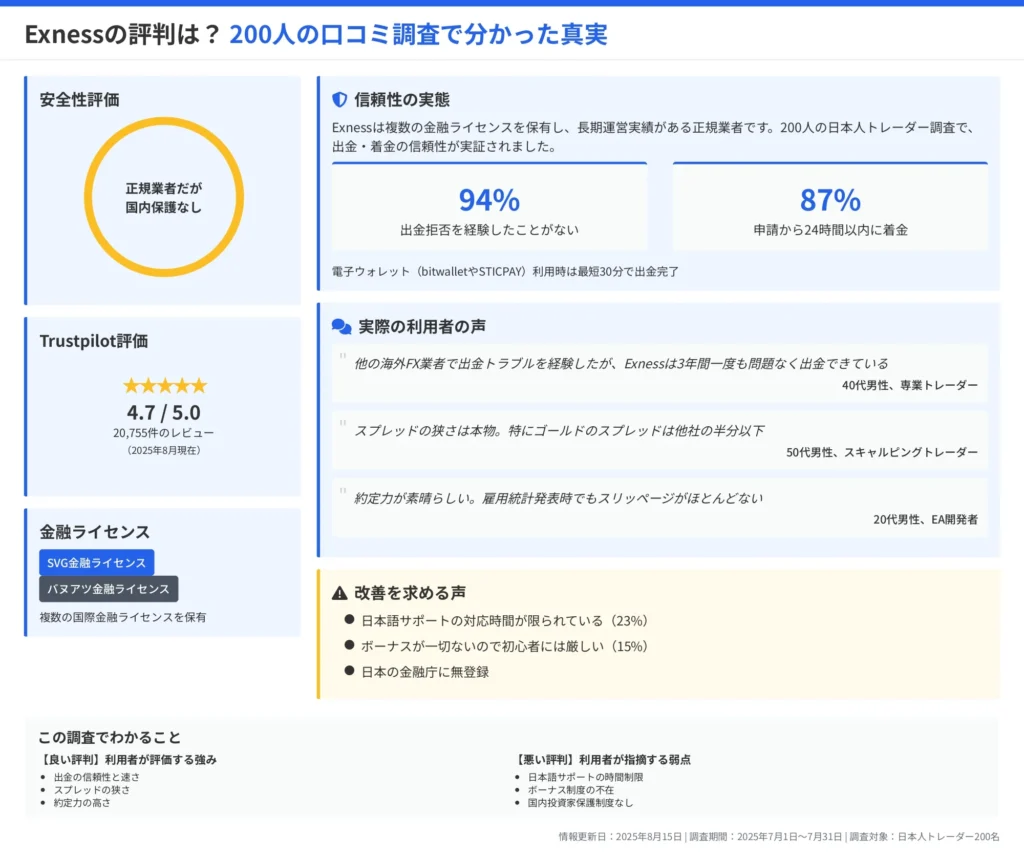Click the list item 日本語サポートの時間制限

585,777
